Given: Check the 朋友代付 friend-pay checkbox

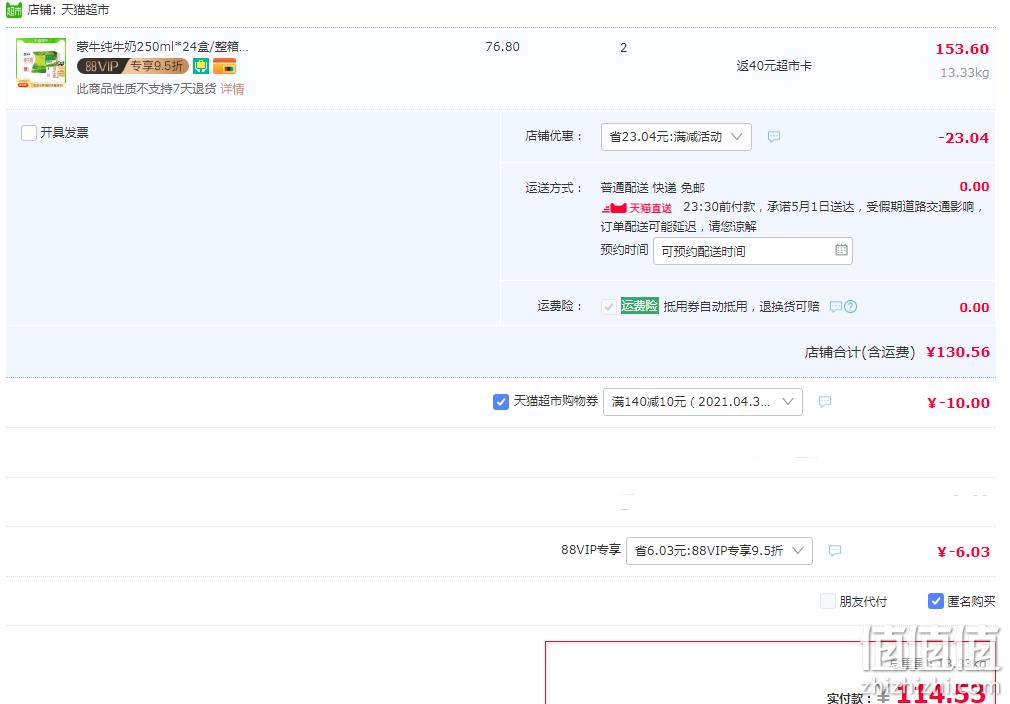Looking at the screenshot, I should [828, 601].
